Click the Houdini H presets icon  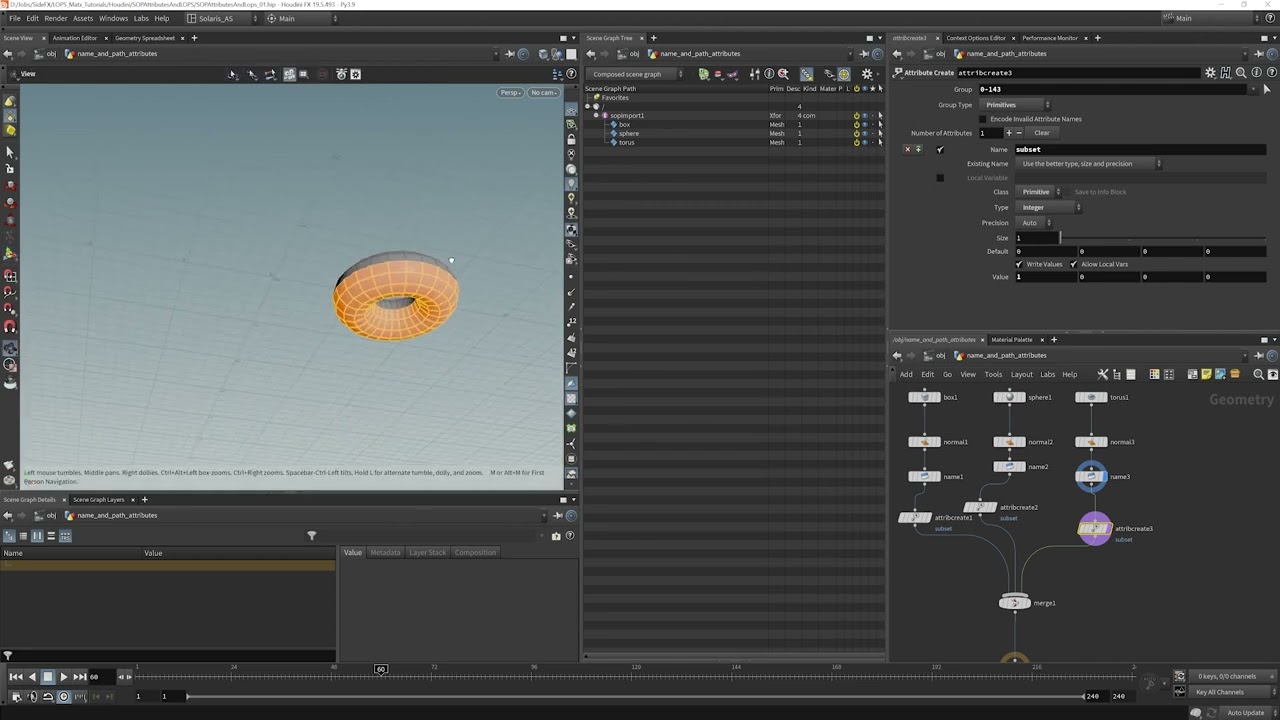coord(1226,73)
